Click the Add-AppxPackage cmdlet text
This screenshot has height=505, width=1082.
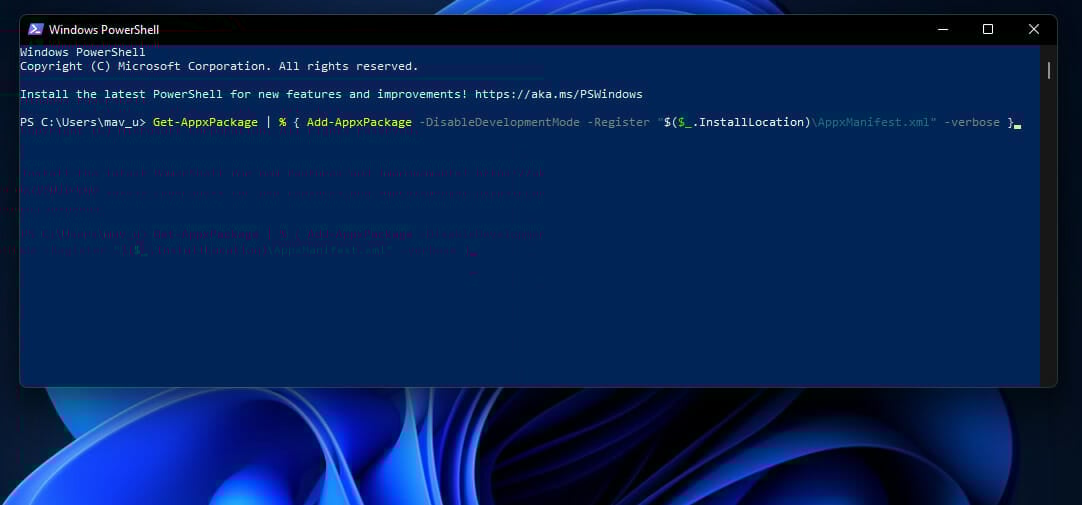pos(360,122)
